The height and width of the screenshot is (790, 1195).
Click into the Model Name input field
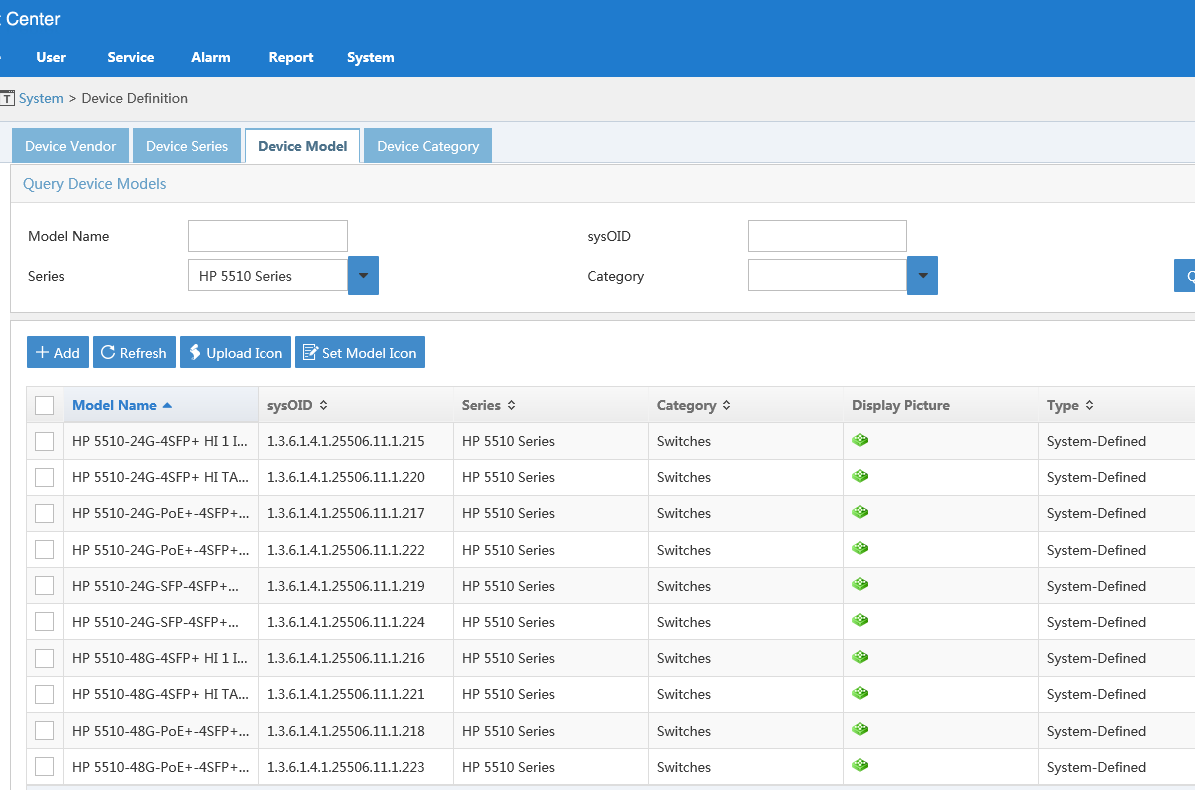pos(268,236)
